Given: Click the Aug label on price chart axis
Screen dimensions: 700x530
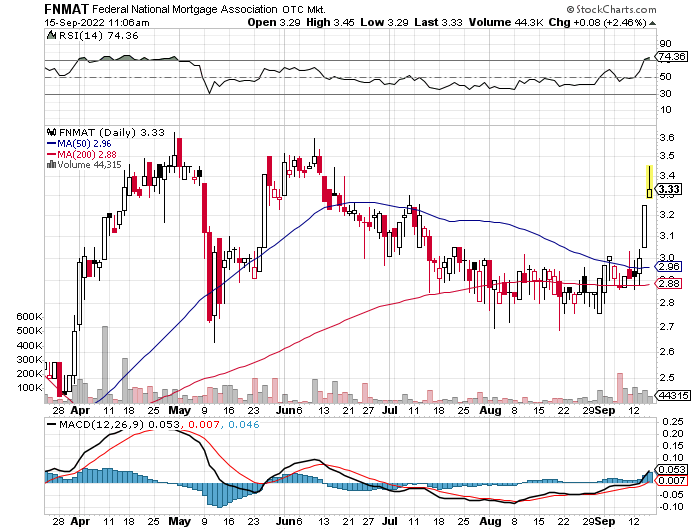Looking at the screenshot, I should coord(490,410).
